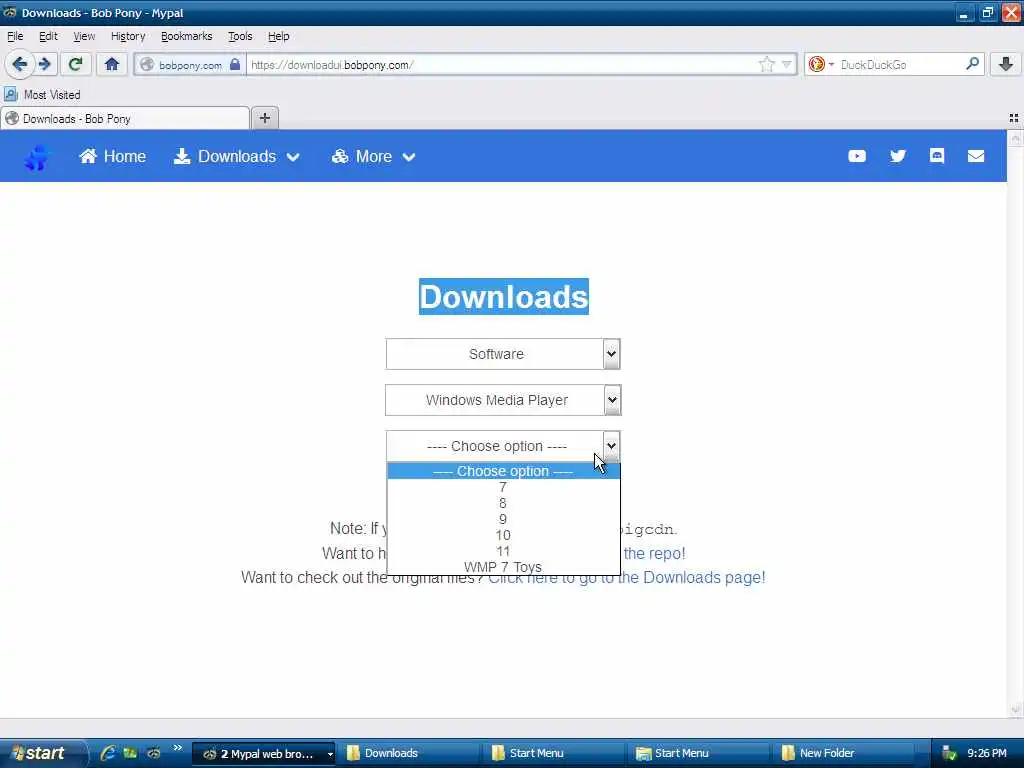The image size is (1024, 768).
Task: Open the email envelope icon link
Action: (x=976, y=156)
